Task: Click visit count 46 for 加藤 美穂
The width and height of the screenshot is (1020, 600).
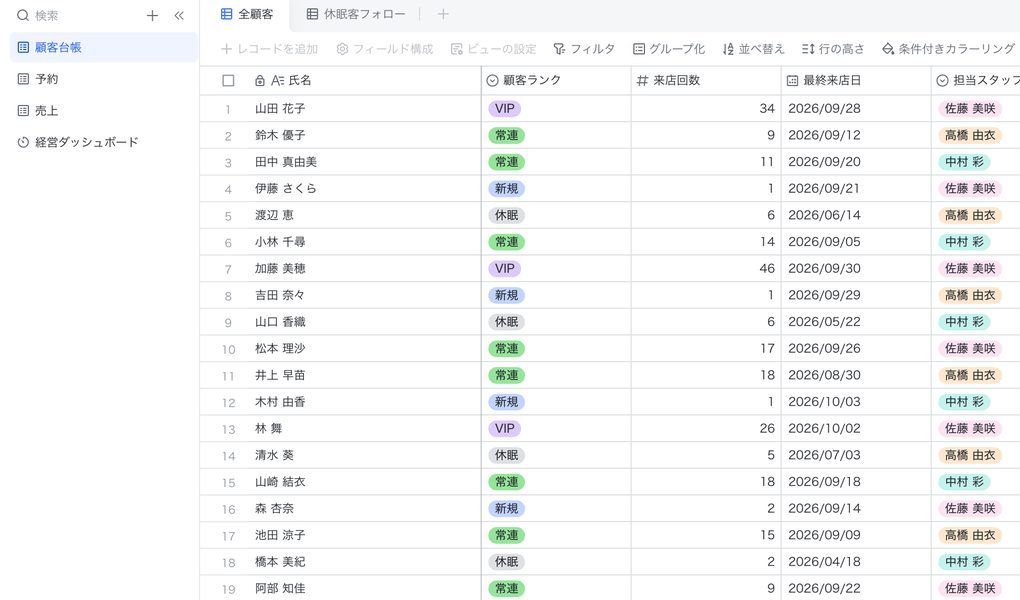Action: [767, 269]
